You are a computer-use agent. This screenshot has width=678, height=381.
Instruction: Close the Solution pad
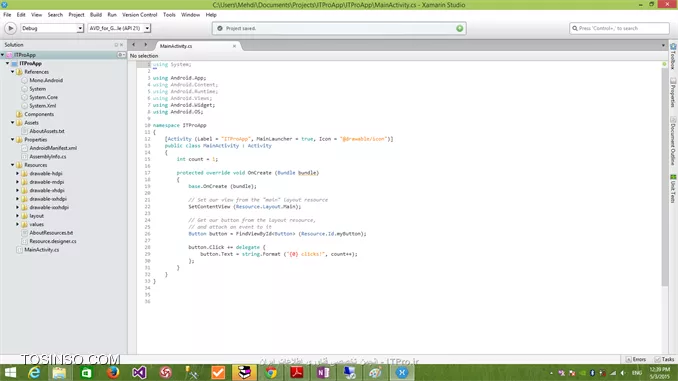(x=122, y=45)
